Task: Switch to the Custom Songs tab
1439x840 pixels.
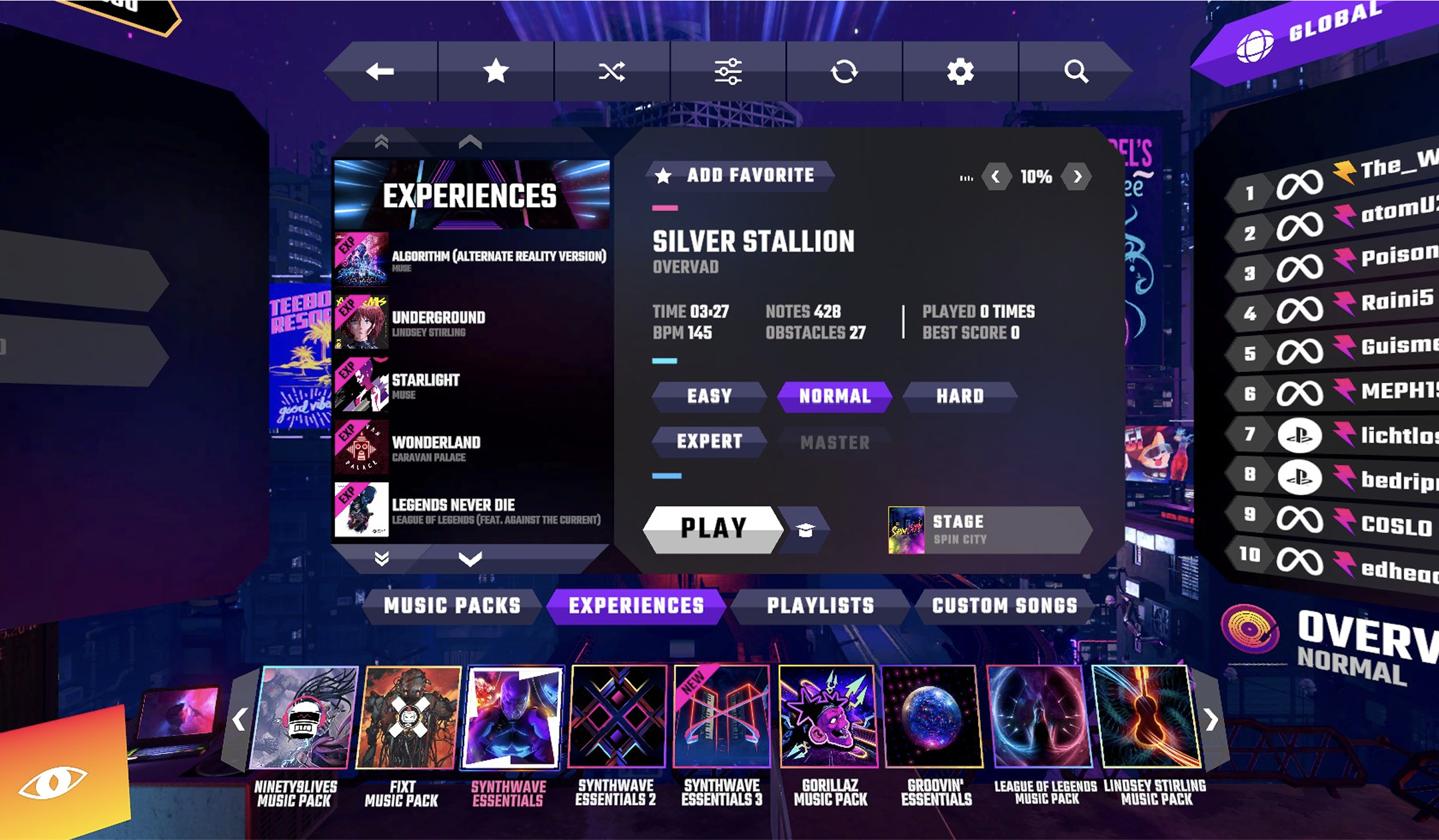Action: tap(1005, 606)
